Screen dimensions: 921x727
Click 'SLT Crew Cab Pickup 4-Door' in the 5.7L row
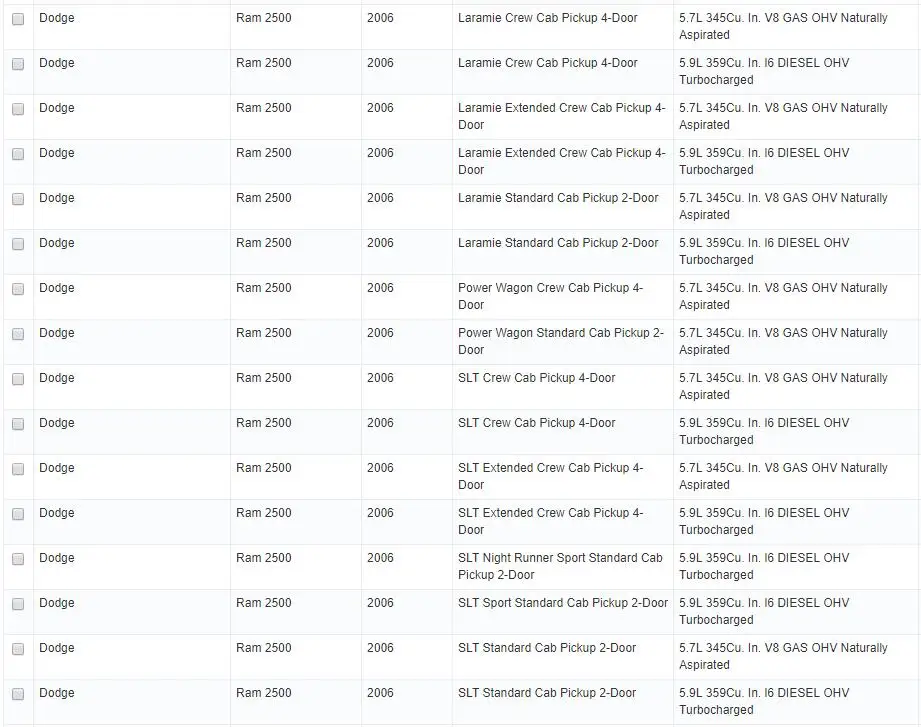[x=536, y=378]
